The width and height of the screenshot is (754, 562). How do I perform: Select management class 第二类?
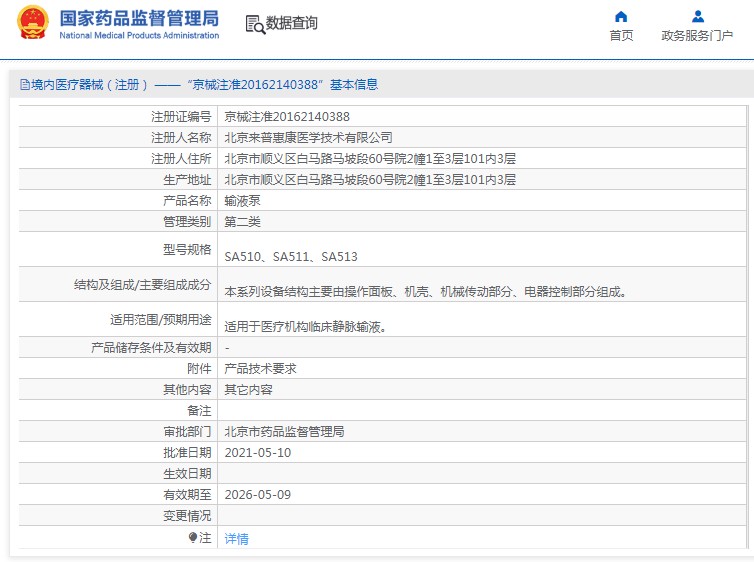click(x=242, y=222)
